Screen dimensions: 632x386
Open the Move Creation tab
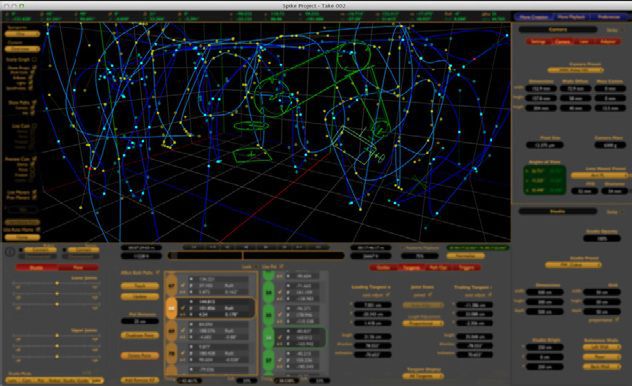tap(534, 17)
